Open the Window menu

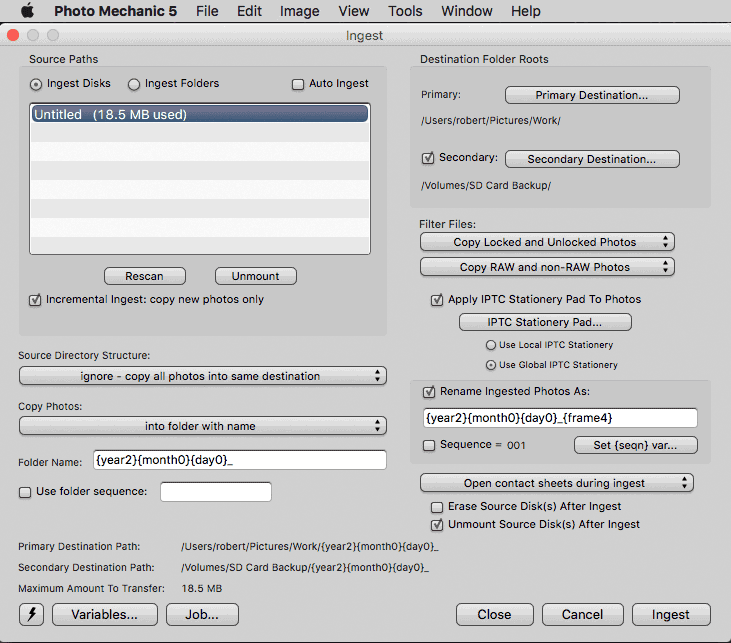point(467,11)
